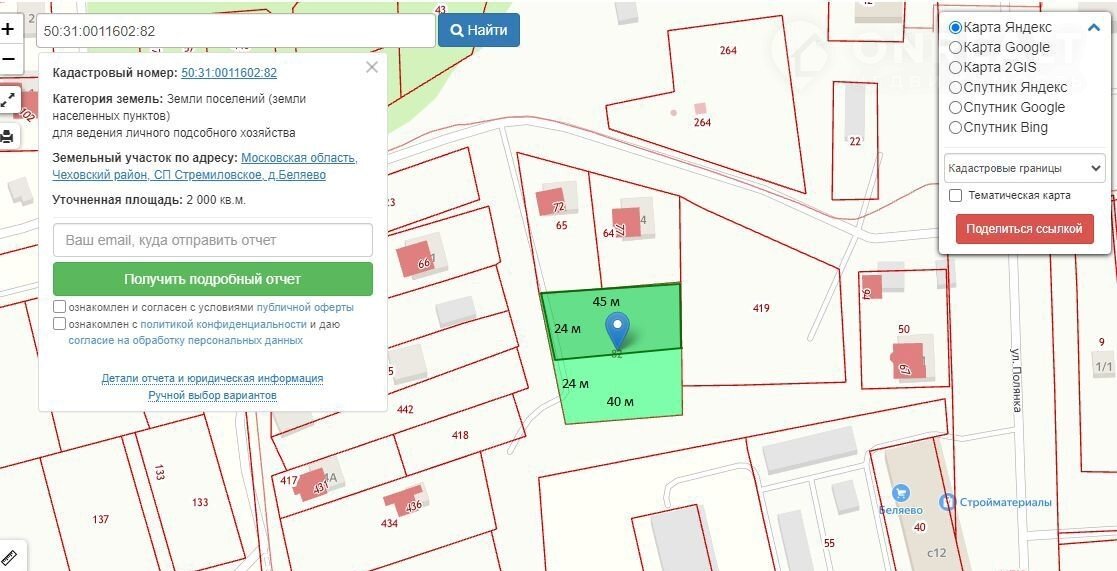1117x571 pixels.
Task: Click the Стройматериалы store marker
Action: [947, 502]
